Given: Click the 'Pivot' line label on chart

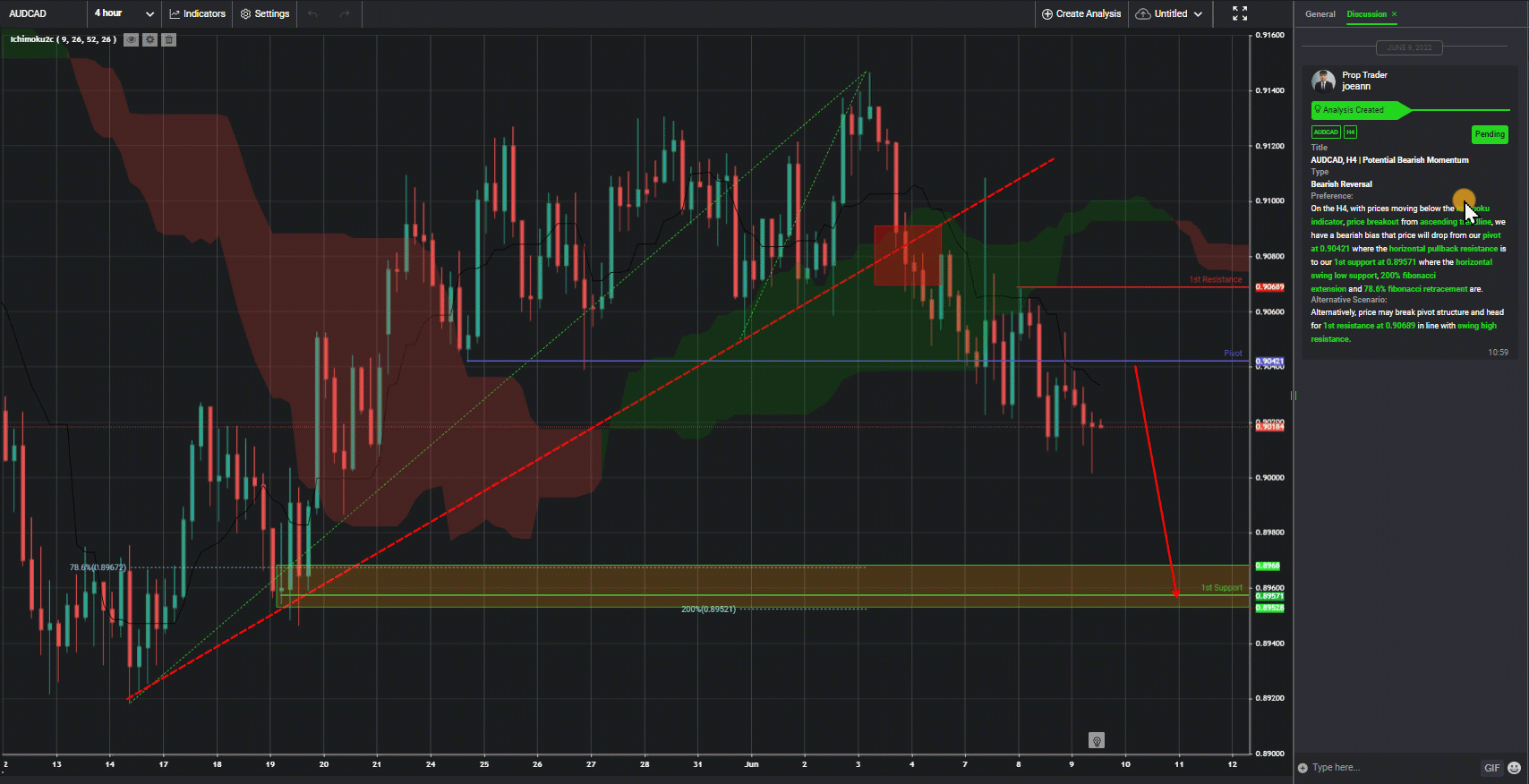Looking at the screenshot, I should coord(1233,354).
